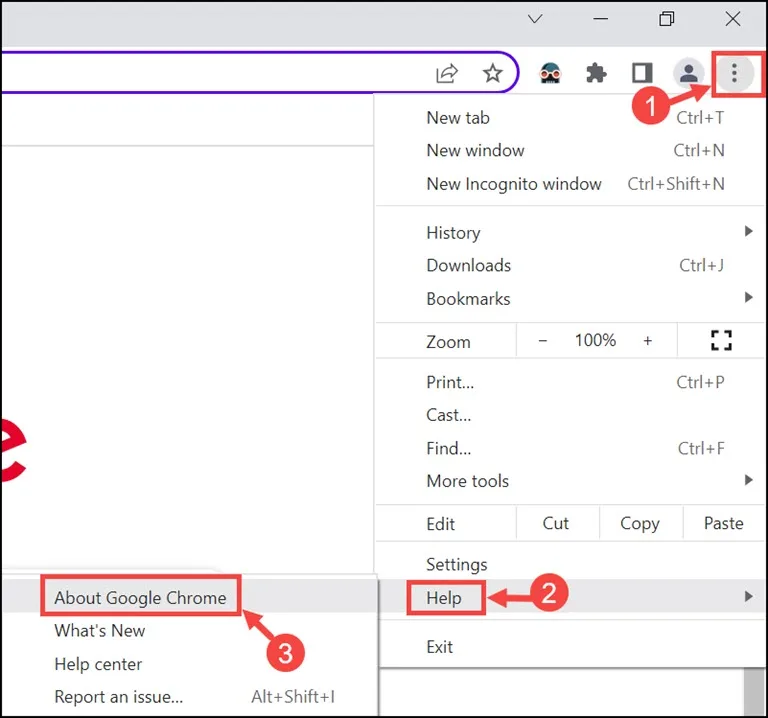Image resolution: width=768 pixels, height=718 pixels.
Task: Click Paste in the Edit row
Action: (x=723, y=523)
